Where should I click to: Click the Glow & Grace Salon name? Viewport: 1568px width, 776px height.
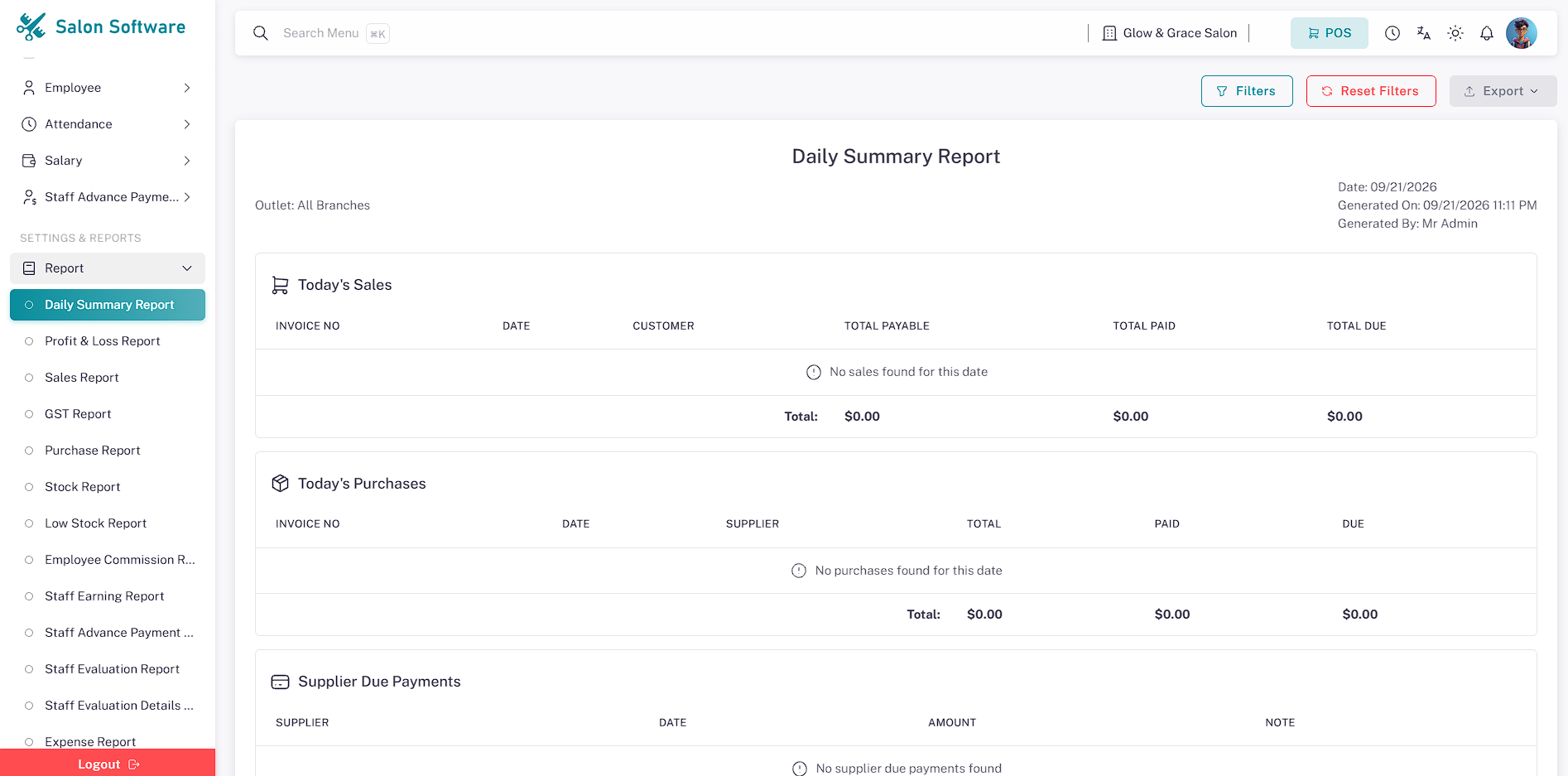[1180, 33]
